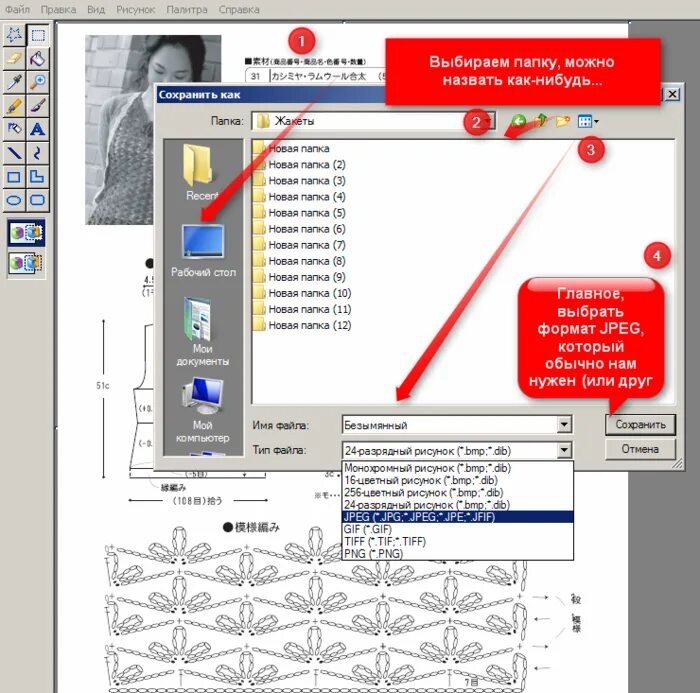Go up one folder level
This screenshot has width=700, height=693.
(x=541, y=121)
